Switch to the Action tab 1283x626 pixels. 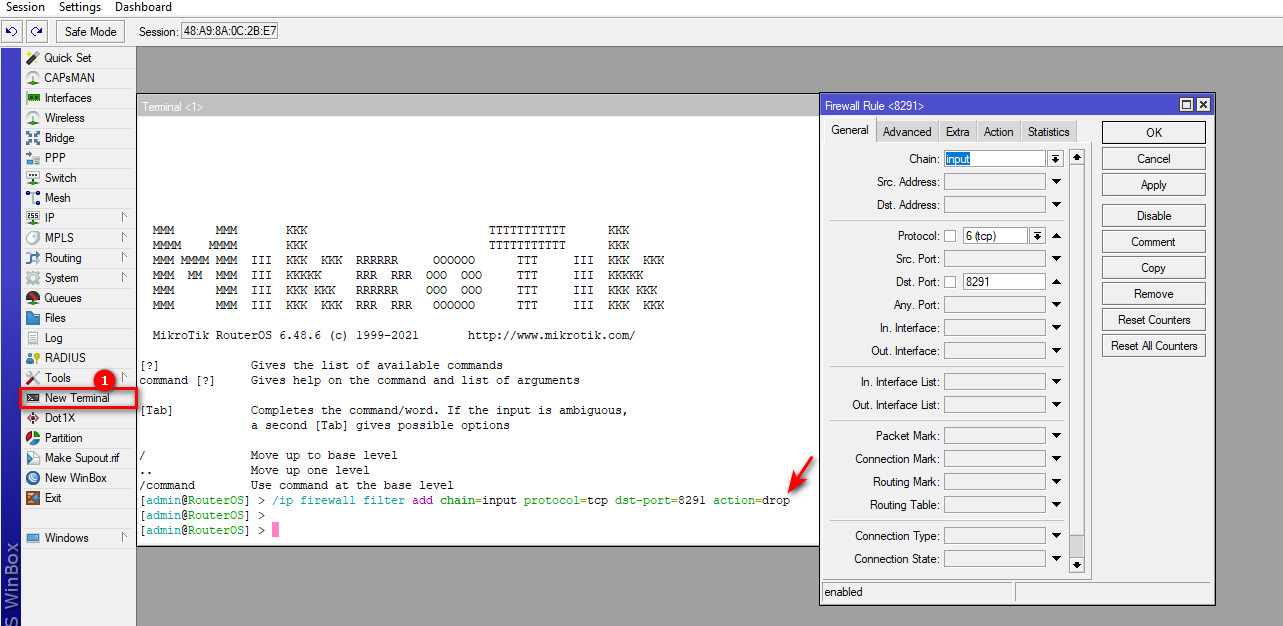[998, 132]
